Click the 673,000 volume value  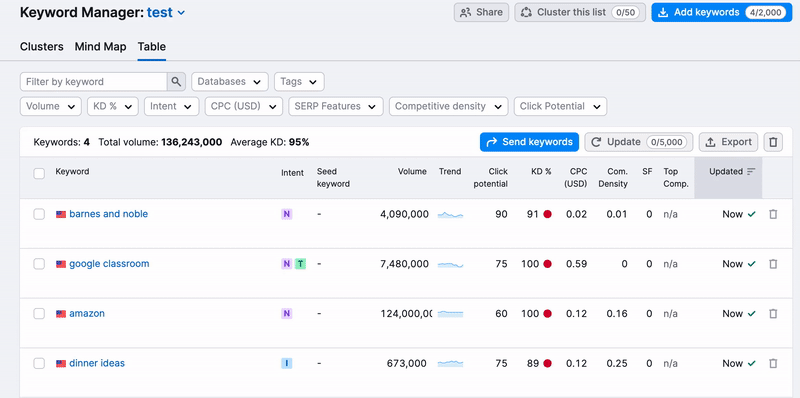[407, 363]
